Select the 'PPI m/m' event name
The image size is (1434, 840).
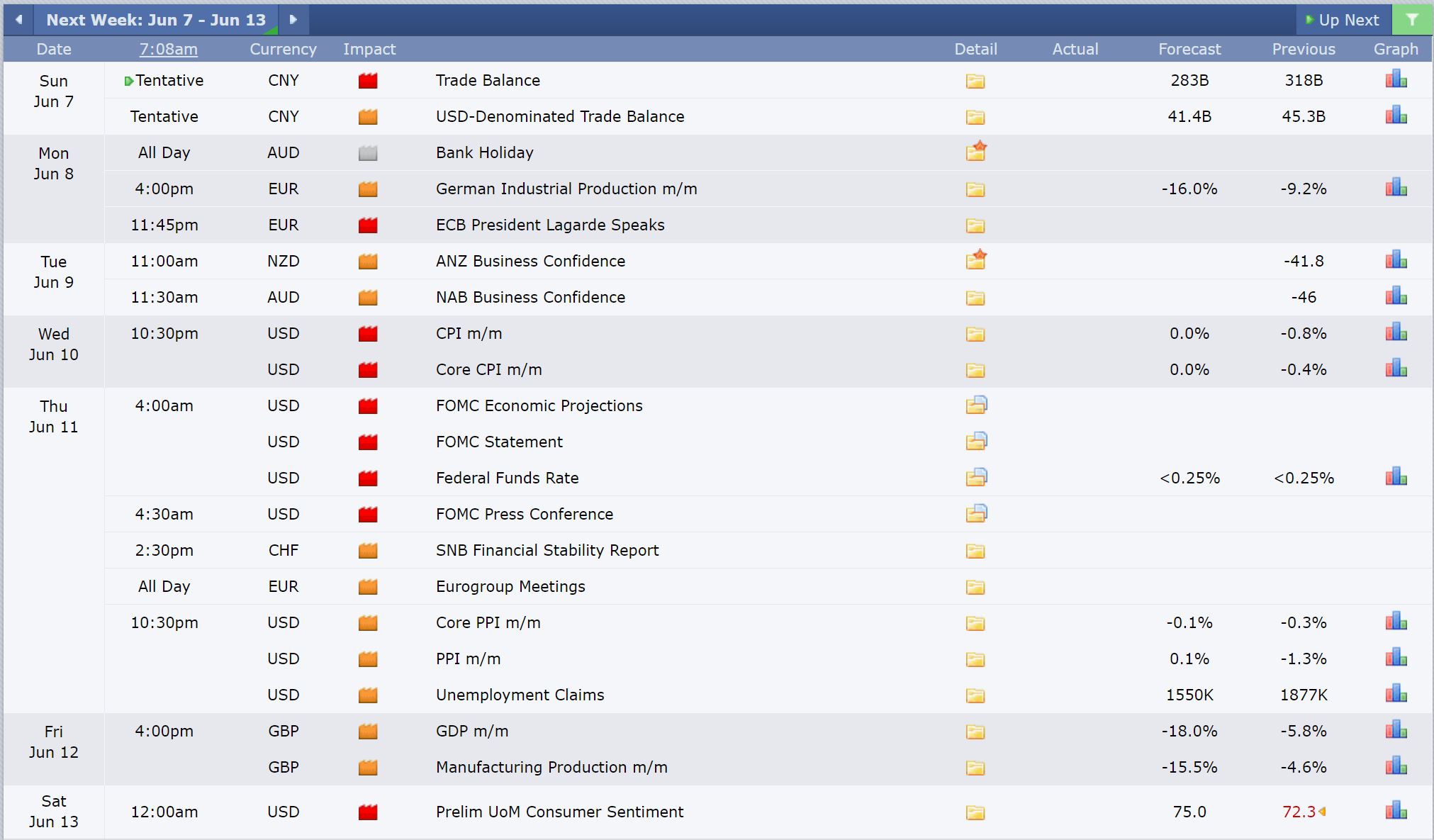click(468, 659)
